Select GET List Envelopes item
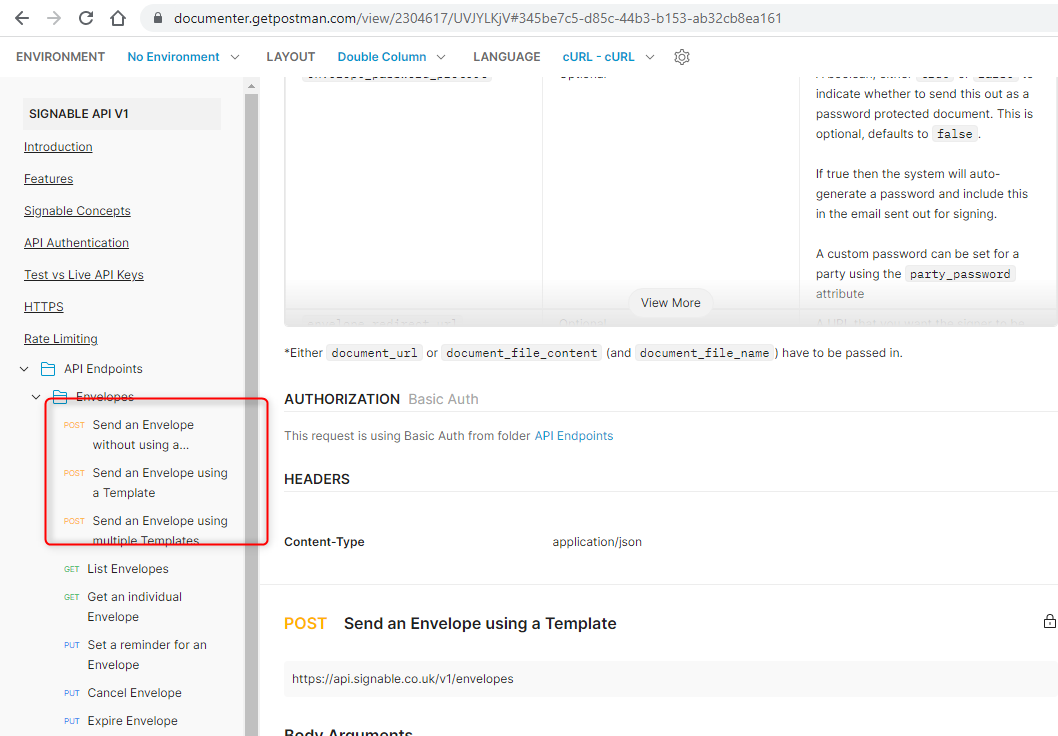1058x736 pixels. (x=116, y=569)
